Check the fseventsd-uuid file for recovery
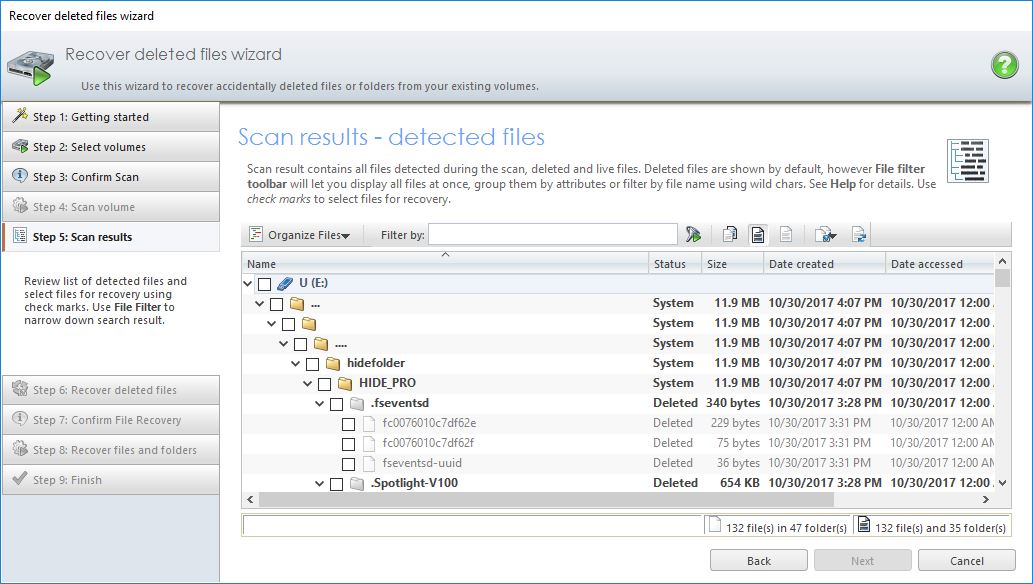 coord(348,463)
